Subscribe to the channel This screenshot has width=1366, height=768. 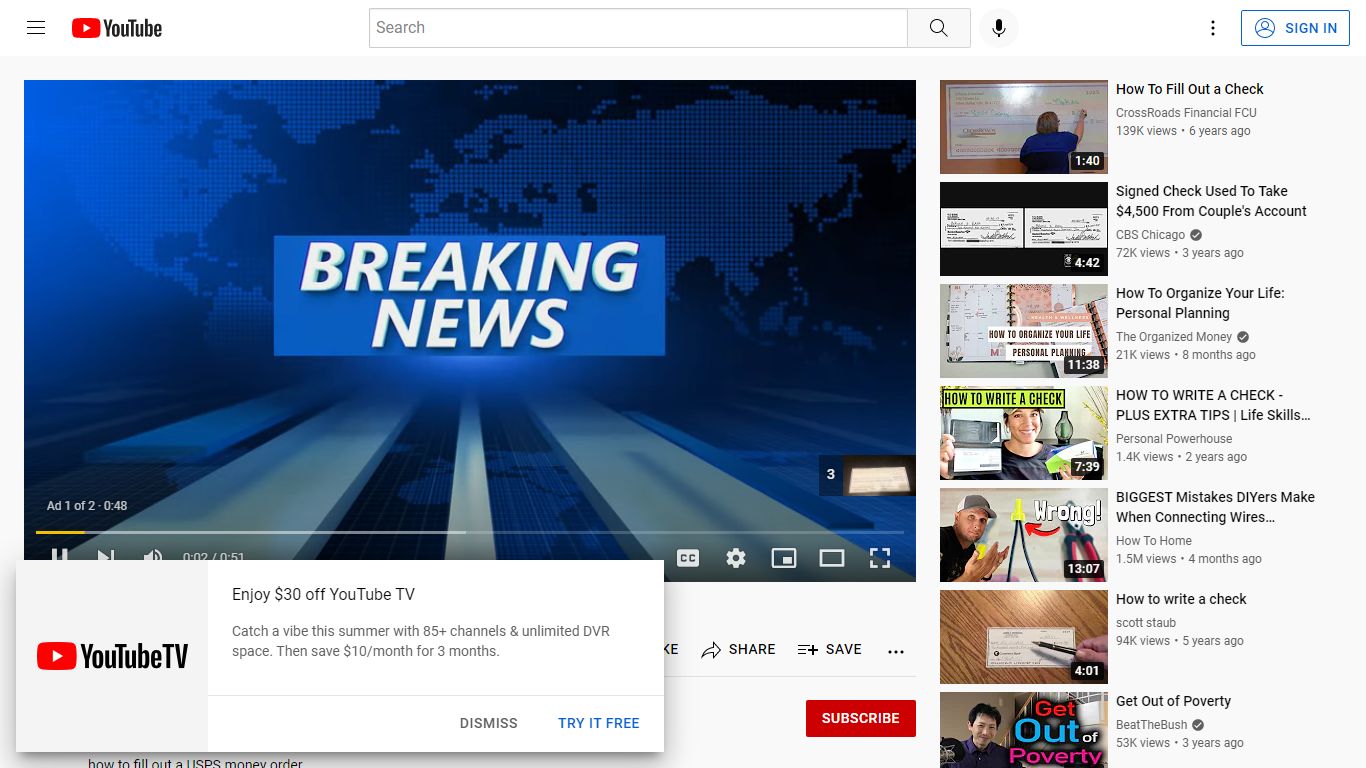click(861, 718)
